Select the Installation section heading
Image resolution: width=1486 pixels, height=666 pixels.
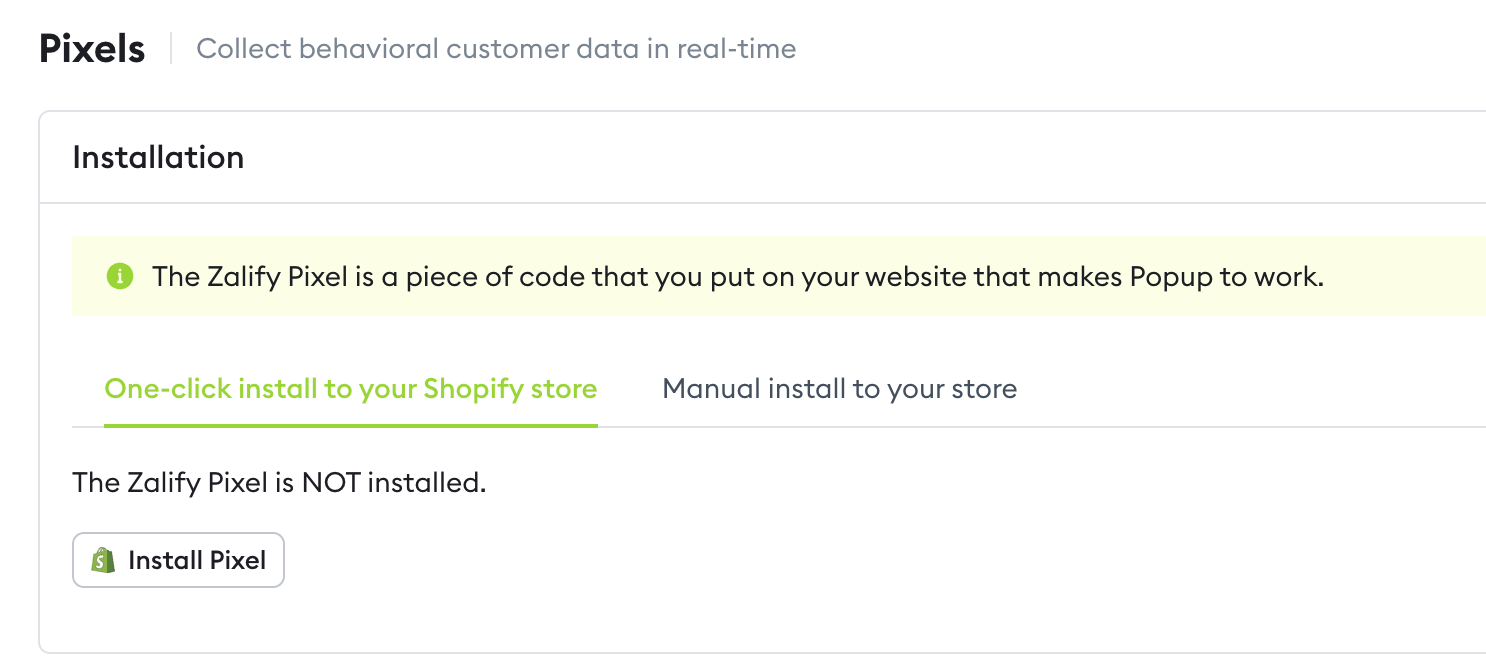[x=158, y=157]
